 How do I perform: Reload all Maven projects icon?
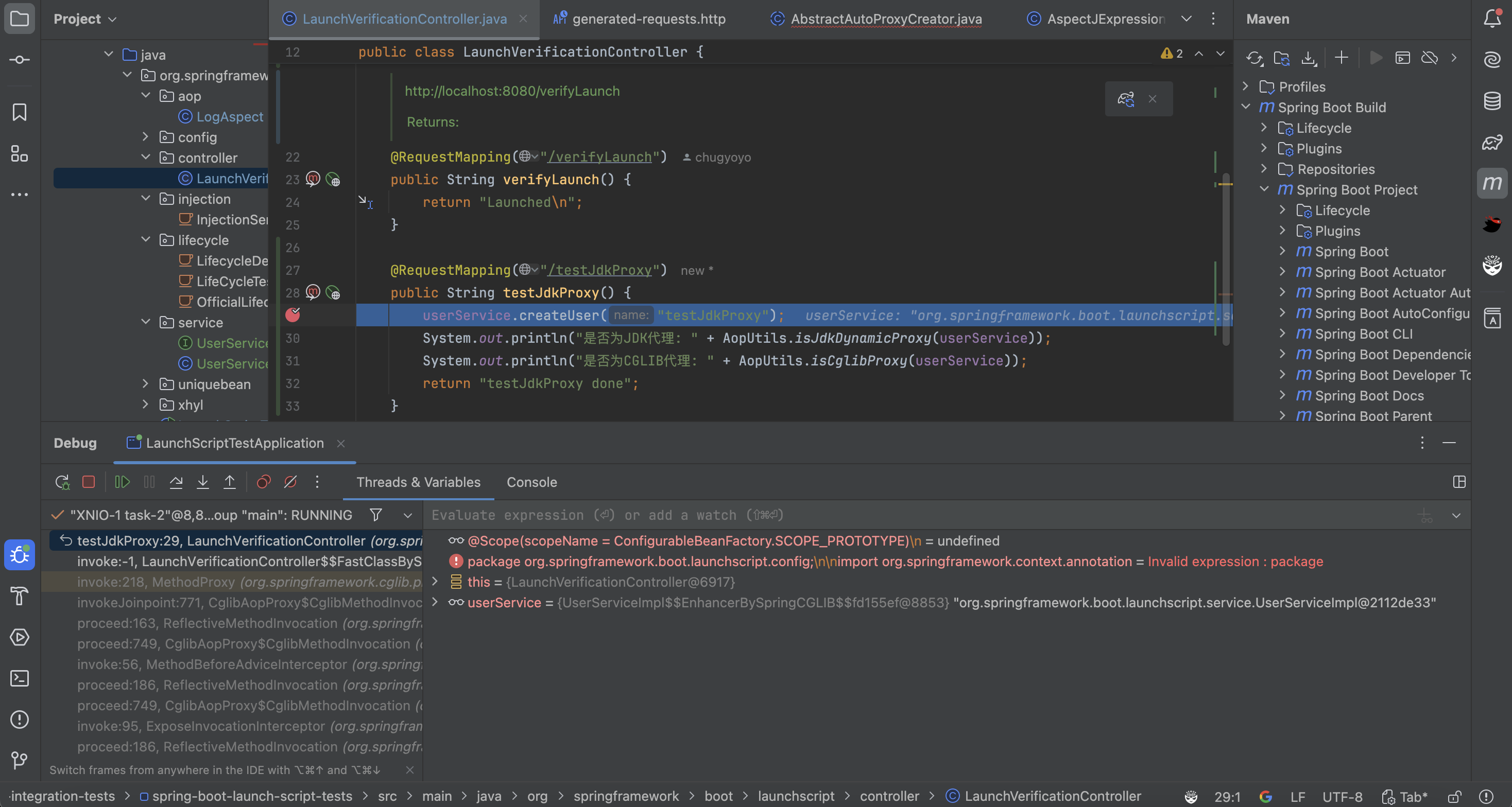point(1255,58)
